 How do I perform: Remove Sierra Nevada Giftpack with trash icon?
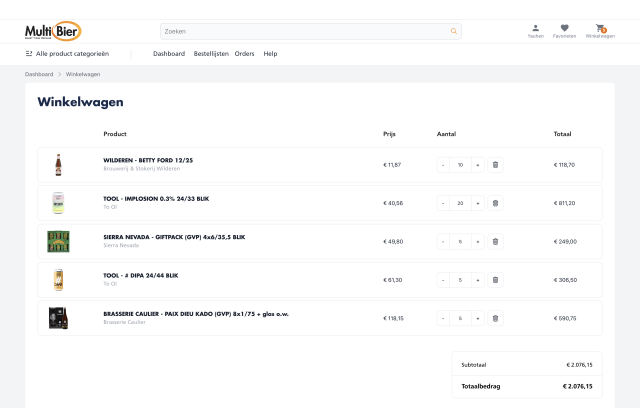(495, 242)
